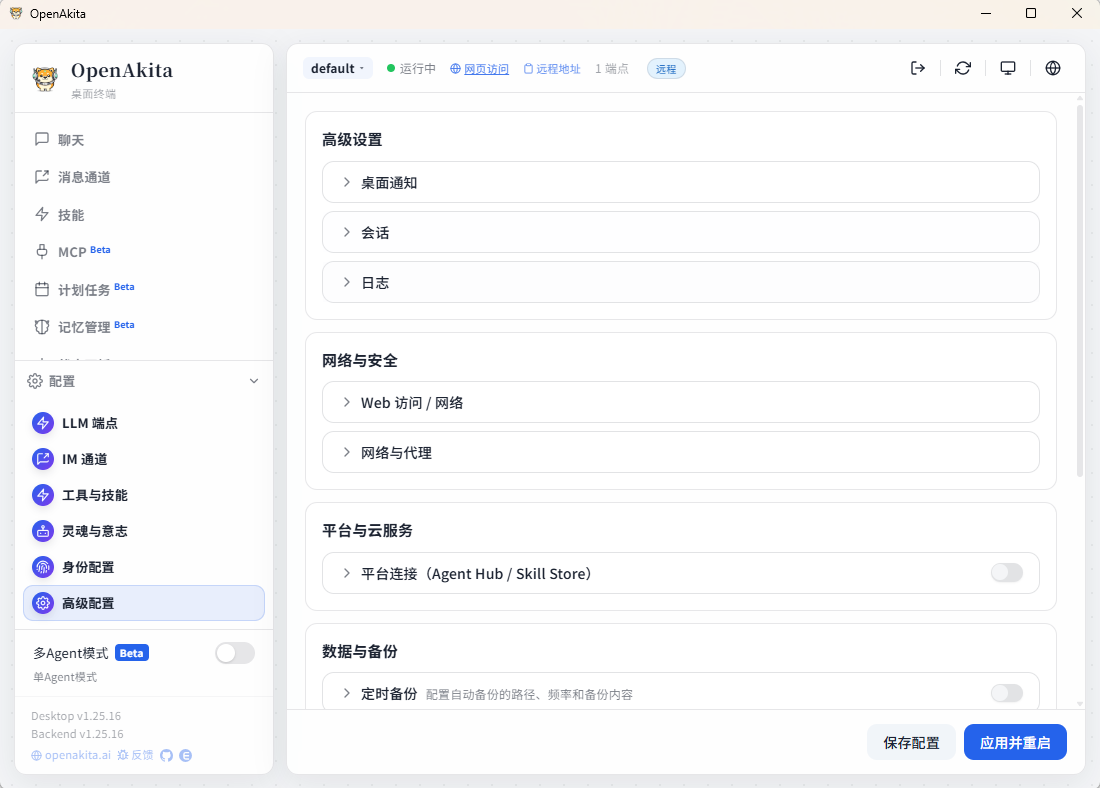Expand Web 访问 / 网络 section
Viewport: 1100px width, 788px height.
pyautogui.click(x=680, y=402)
